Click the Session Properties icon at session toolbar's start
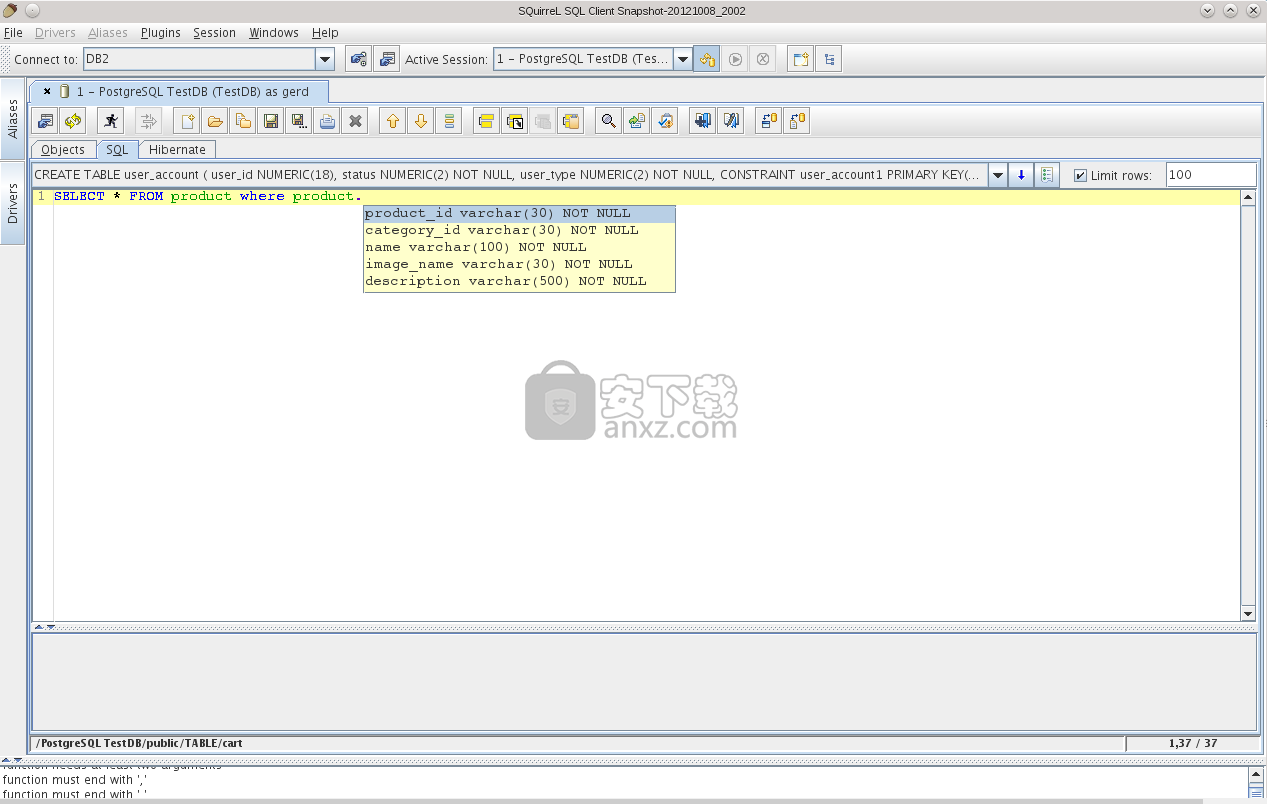This screenshot has height=804, width=1267. (45, 121)
